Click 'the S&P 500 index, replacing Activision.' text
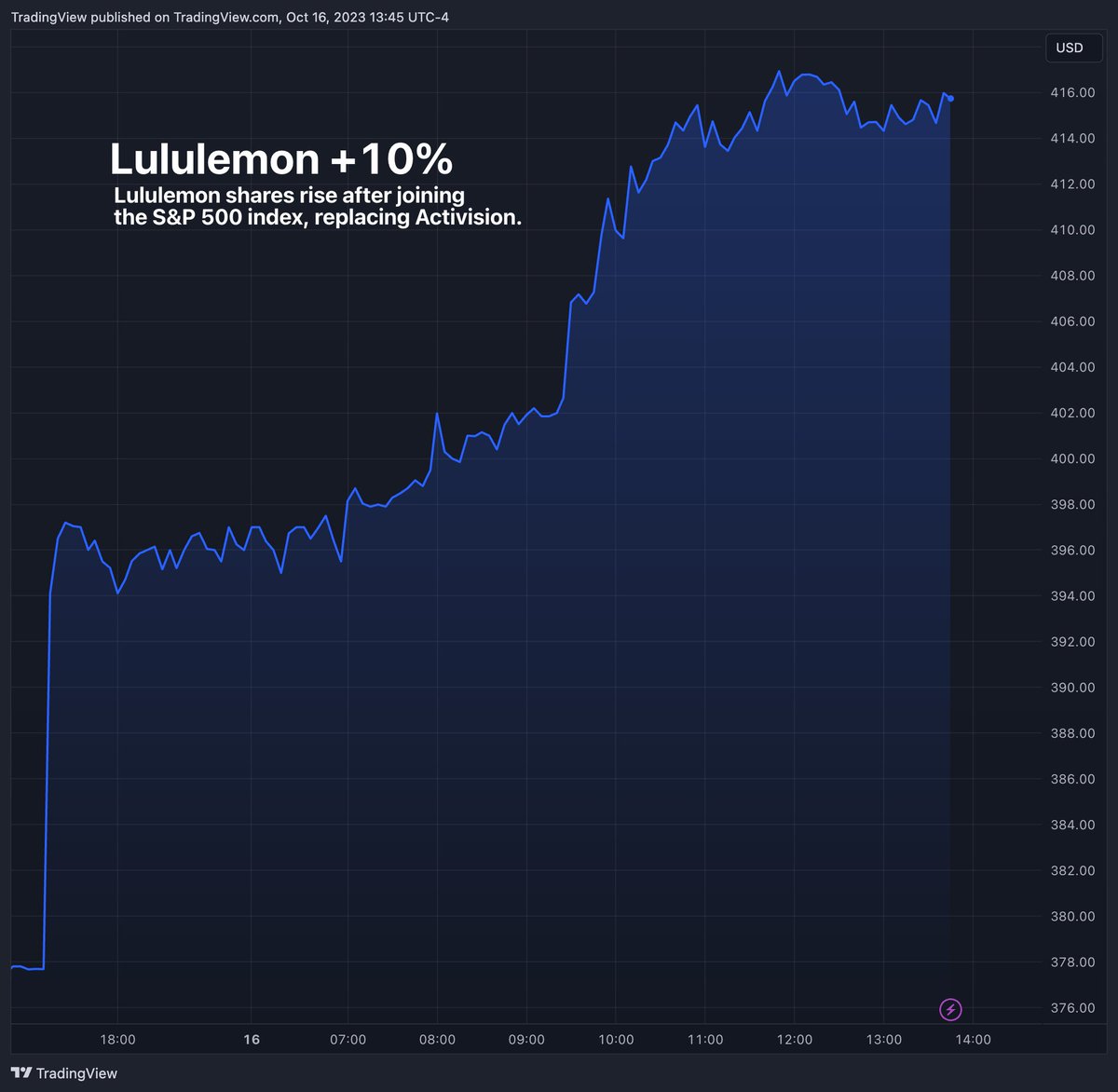Image resolution: width=1118 pixels, height=1092 pixels. [318, 217]
